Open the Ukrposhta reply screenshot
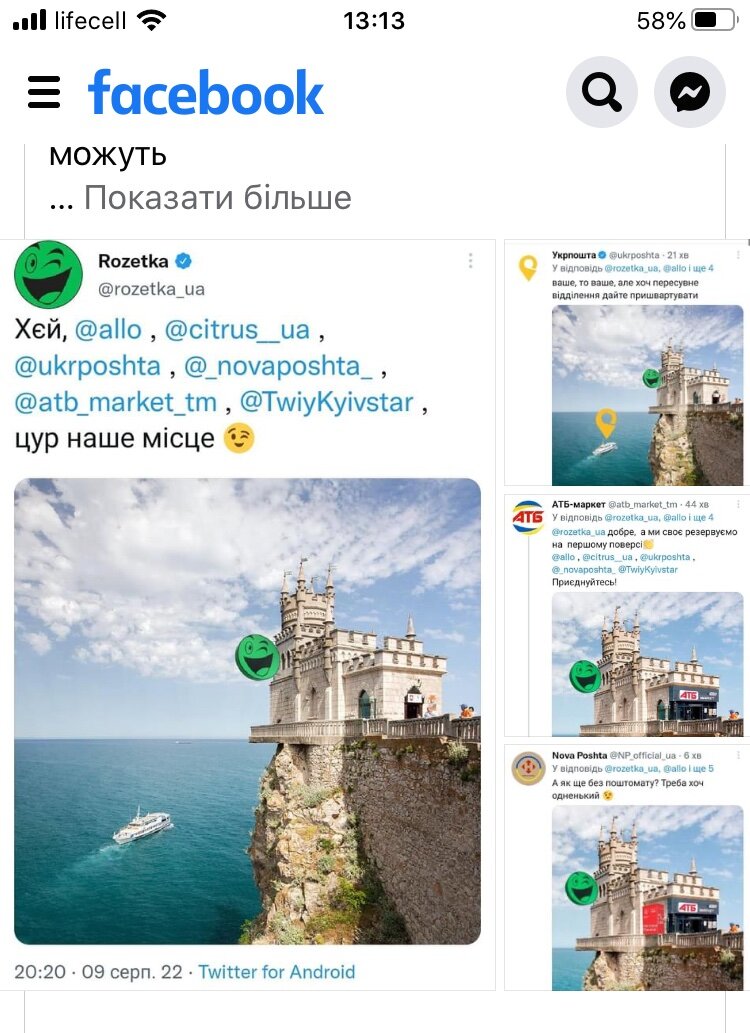The height and width of the screenshot is (1033, 750). [x=627, y=364]
